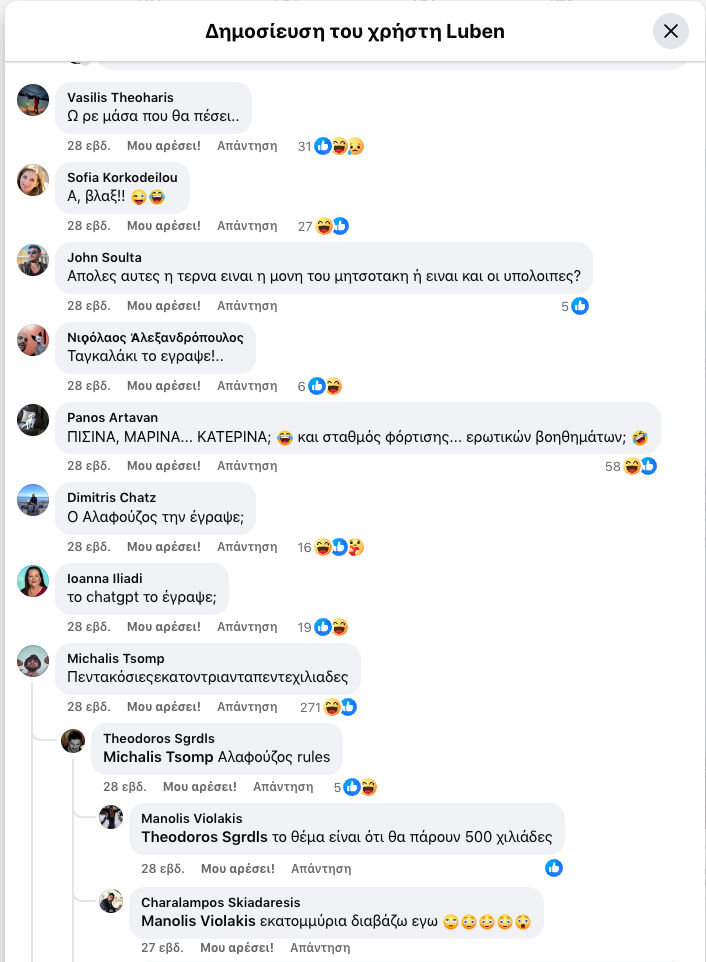The width and height of the screenshot is (706, 962).
Task: Open Theodoros Sgrdls's profile name
Action: click(159, 740)
